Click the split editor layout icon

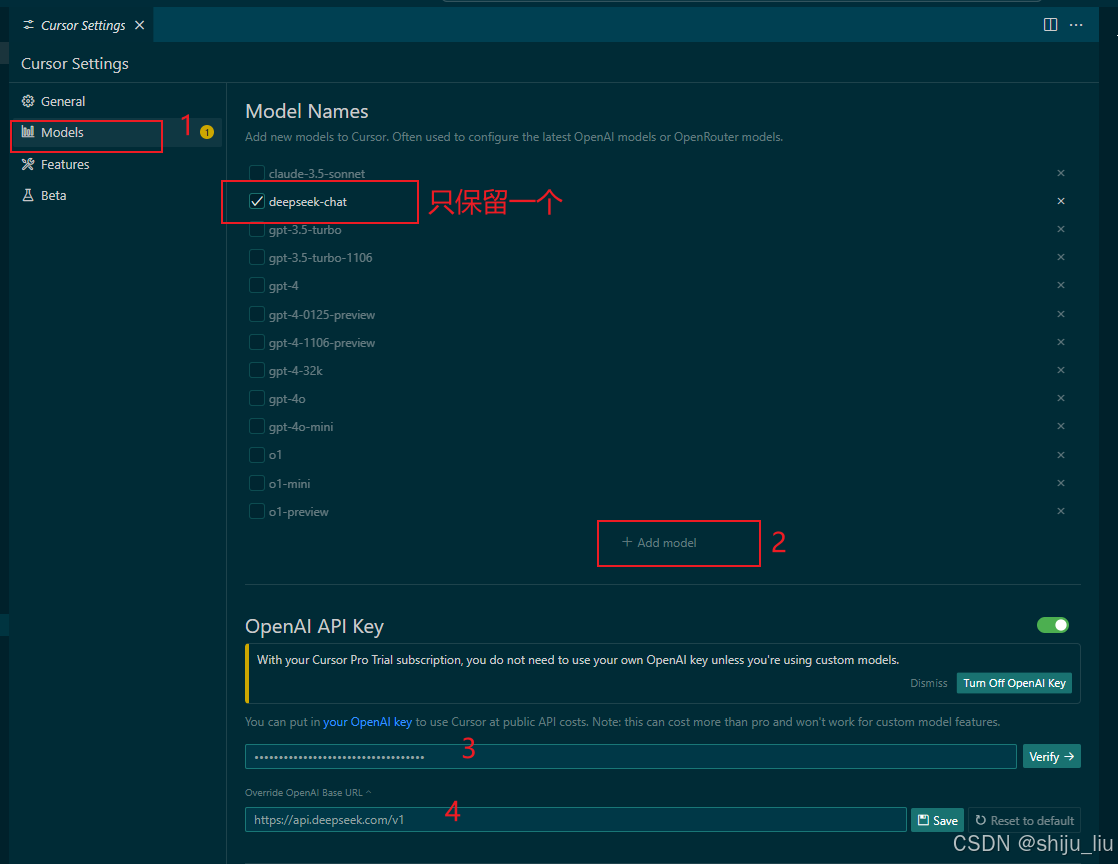click(1050, 25)
